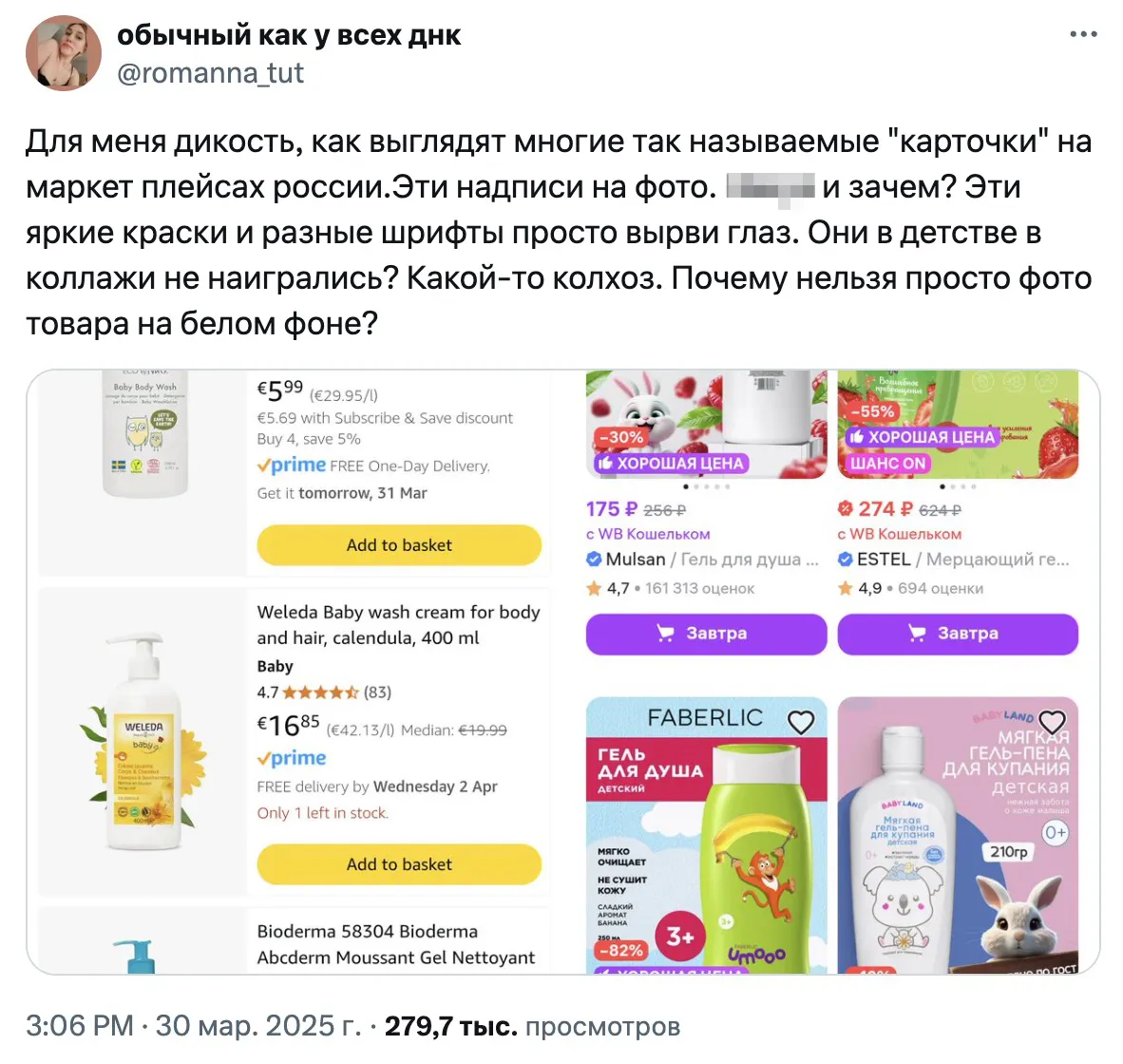Image resolution: width=1123 pixels, height=1064 pixels.
Task: Click the Weleda 4.7 star rating bar
Action: click(320, 693)
